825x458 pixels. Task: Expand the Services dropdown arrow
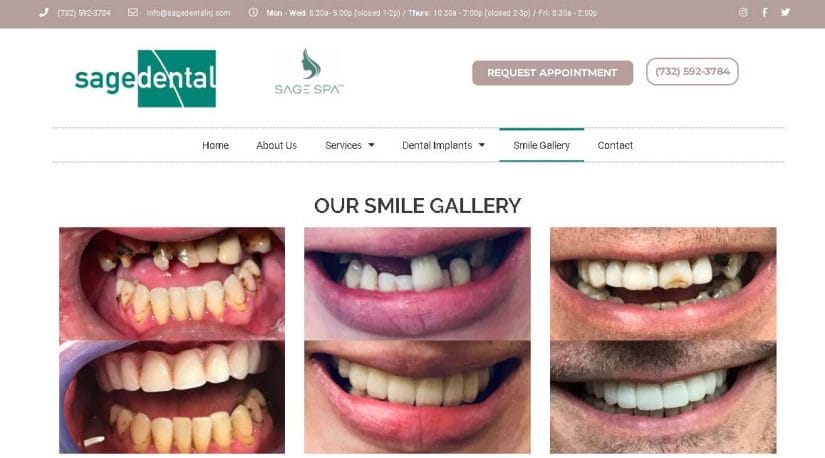[371, 145]
